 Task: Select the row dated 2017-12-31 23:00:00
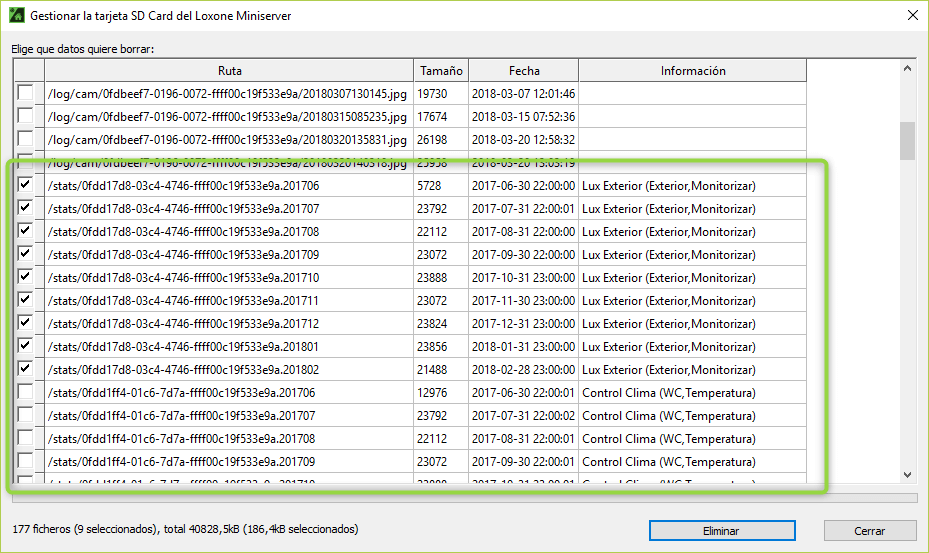coord(523,324)
